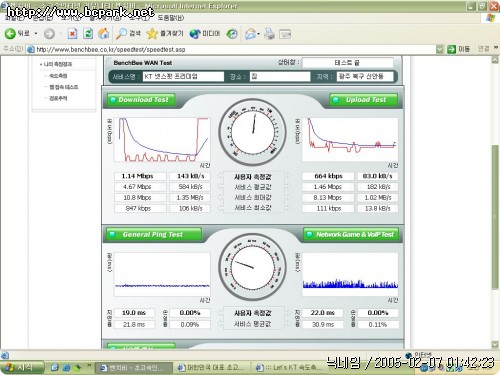Open the Windows 시작 Start button
Screen dimensions: 500x375
coord(22,367)
